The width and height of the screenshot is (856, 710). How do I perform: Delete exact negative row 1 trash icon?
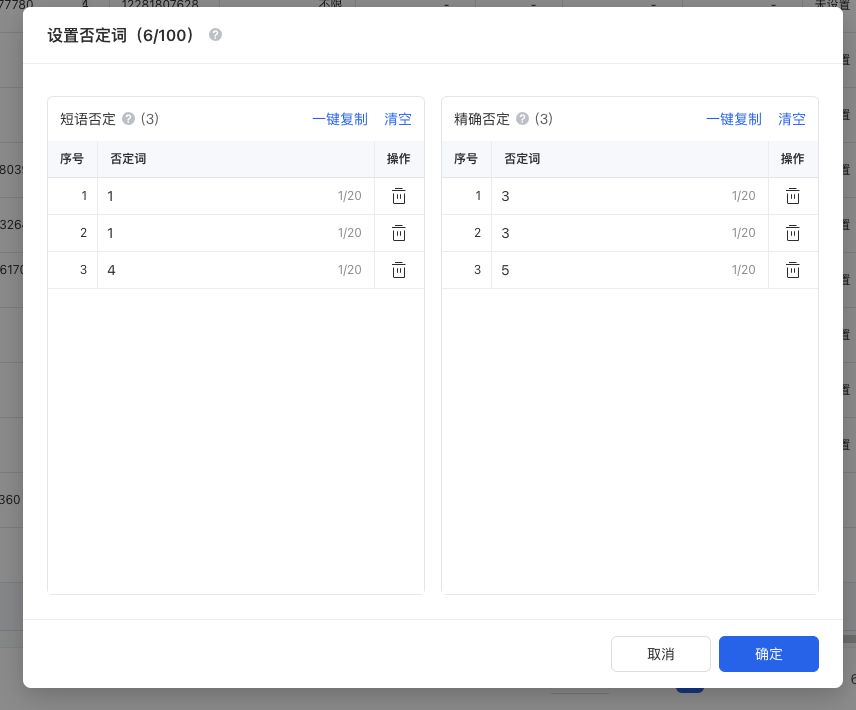pos(792,196)
